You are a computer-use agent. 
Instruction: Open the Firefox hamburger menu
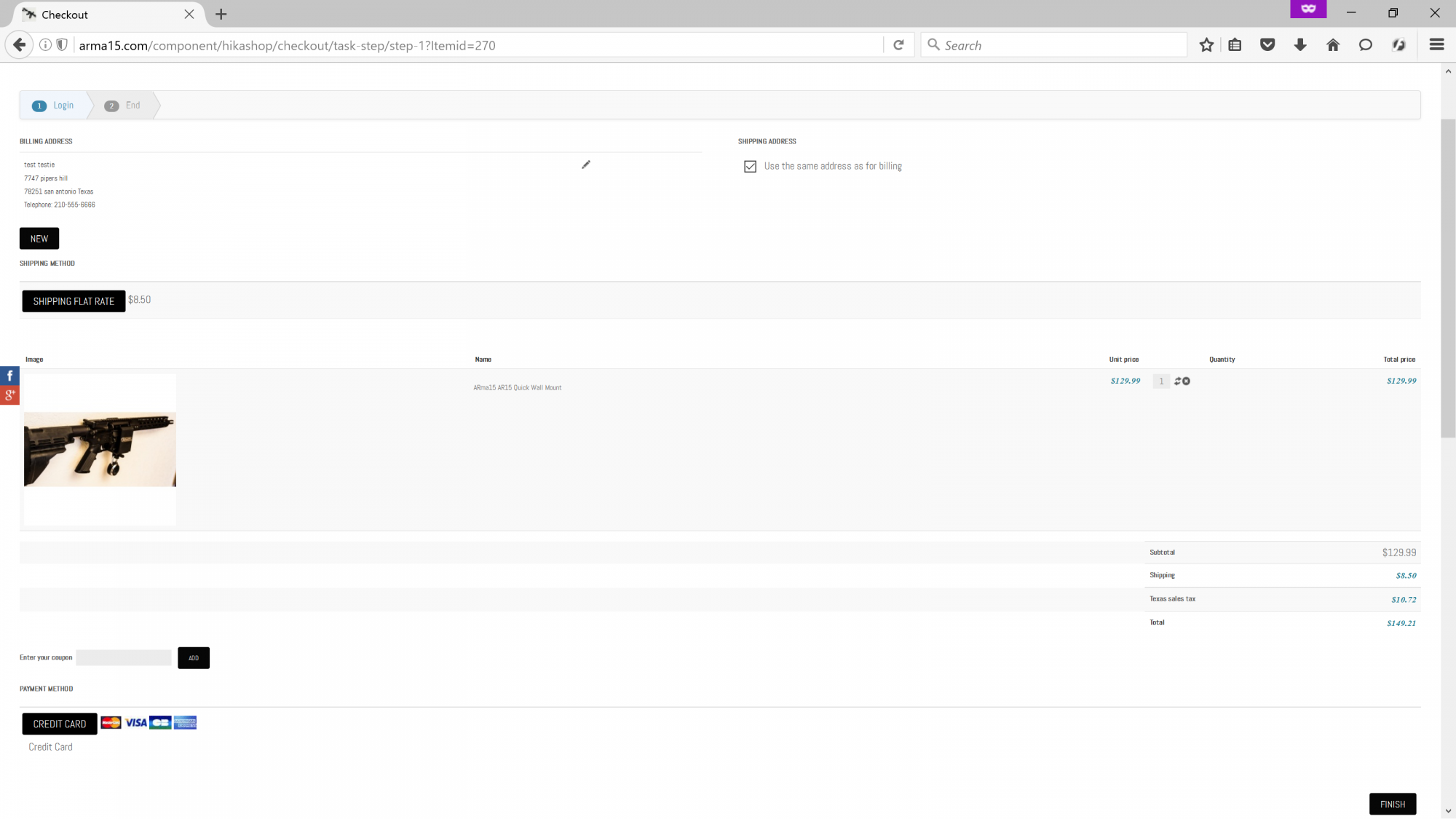pos(1436,45)
